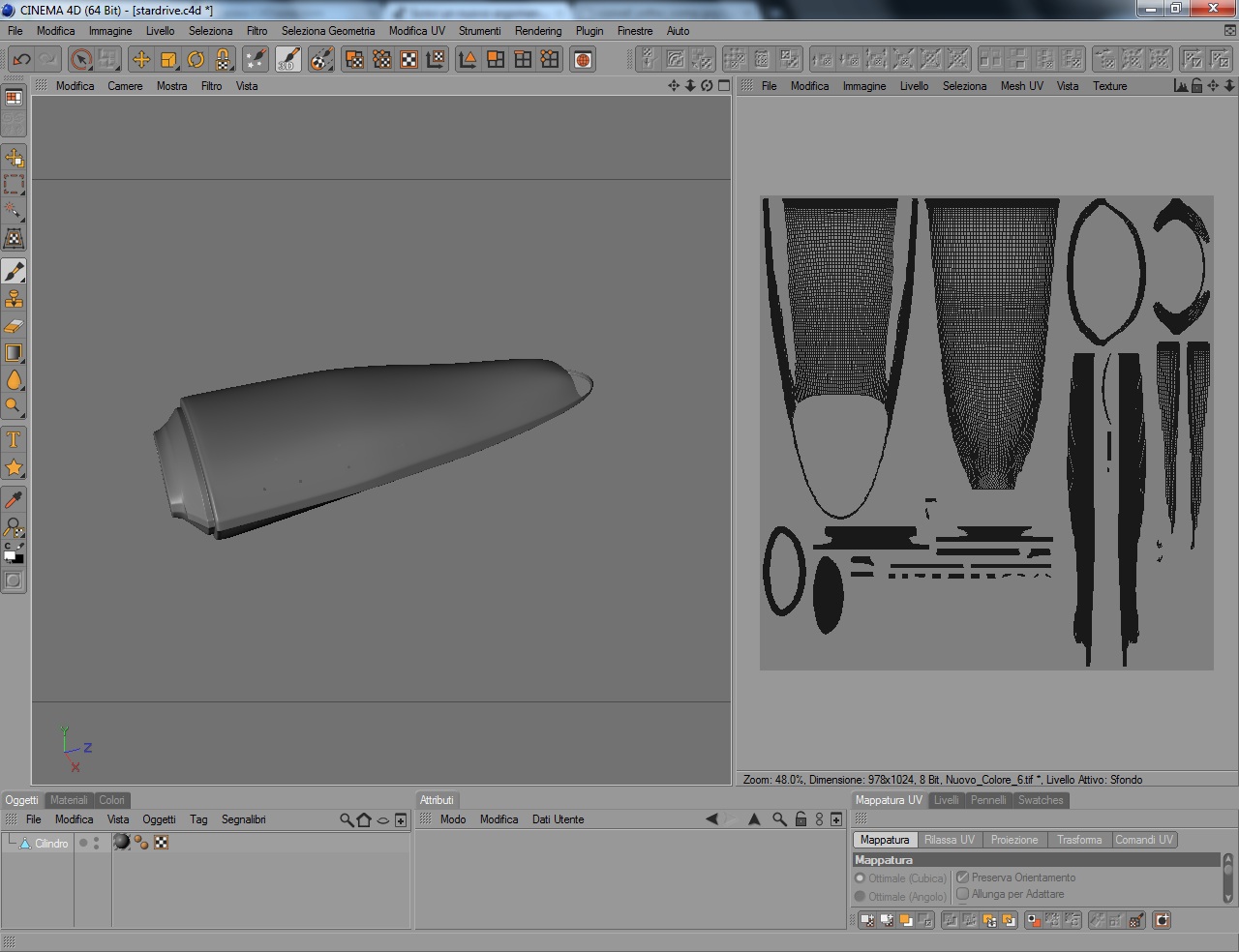Activate the Magic Wand selection tool
Image resolution: width=1239 pixels, height=952 pixels.
pyautogui.click(x=14, y=211)
